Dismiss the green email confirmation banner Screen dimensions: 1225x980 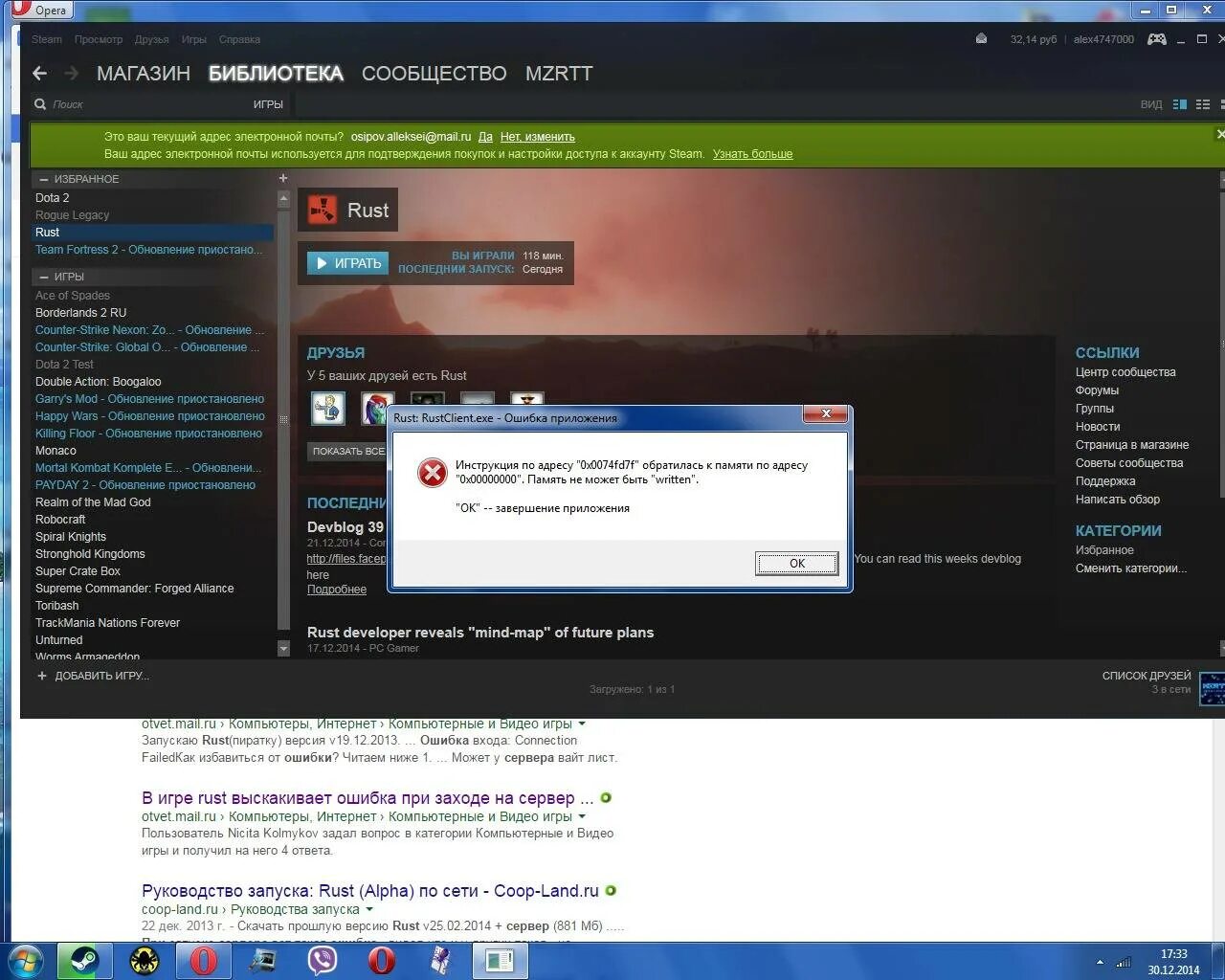pos(1219,135)
